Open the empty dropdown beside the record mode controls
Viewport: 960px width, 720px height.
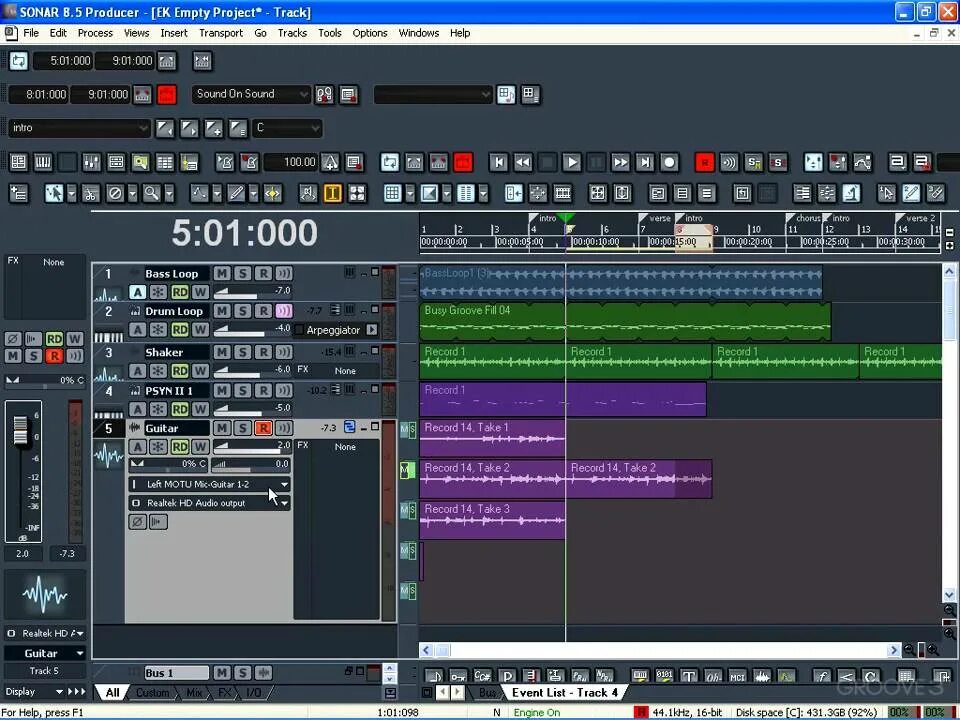pyautogui.click(x=433, y=94)
